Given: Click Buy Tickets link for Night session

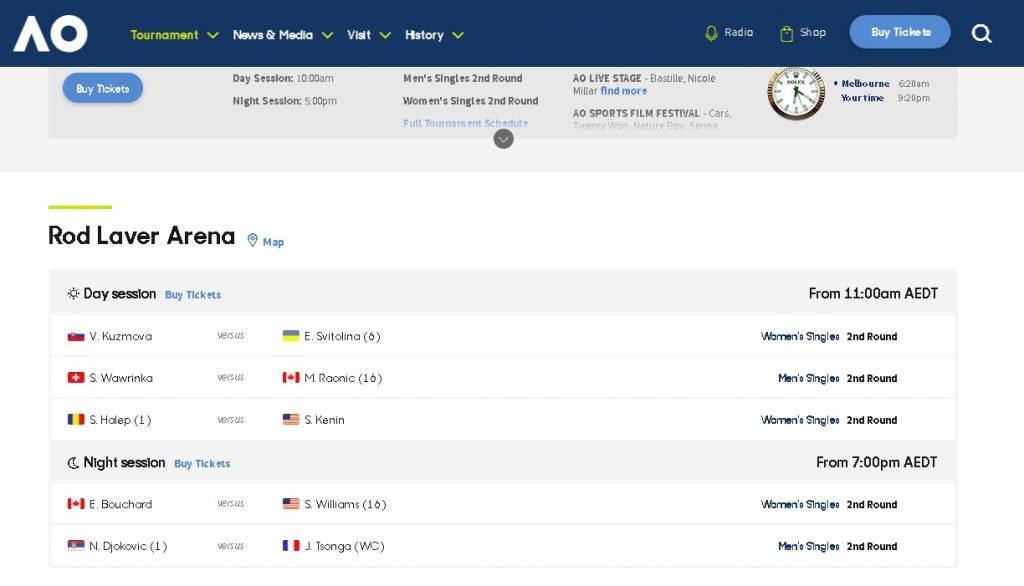Looking at the screenshot, I should 202,463.
